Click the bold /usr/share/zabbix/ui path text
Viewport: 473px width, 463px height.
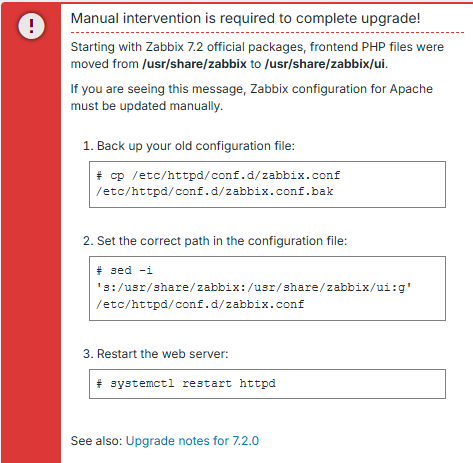pyautogui.click(x=325, y=64)
